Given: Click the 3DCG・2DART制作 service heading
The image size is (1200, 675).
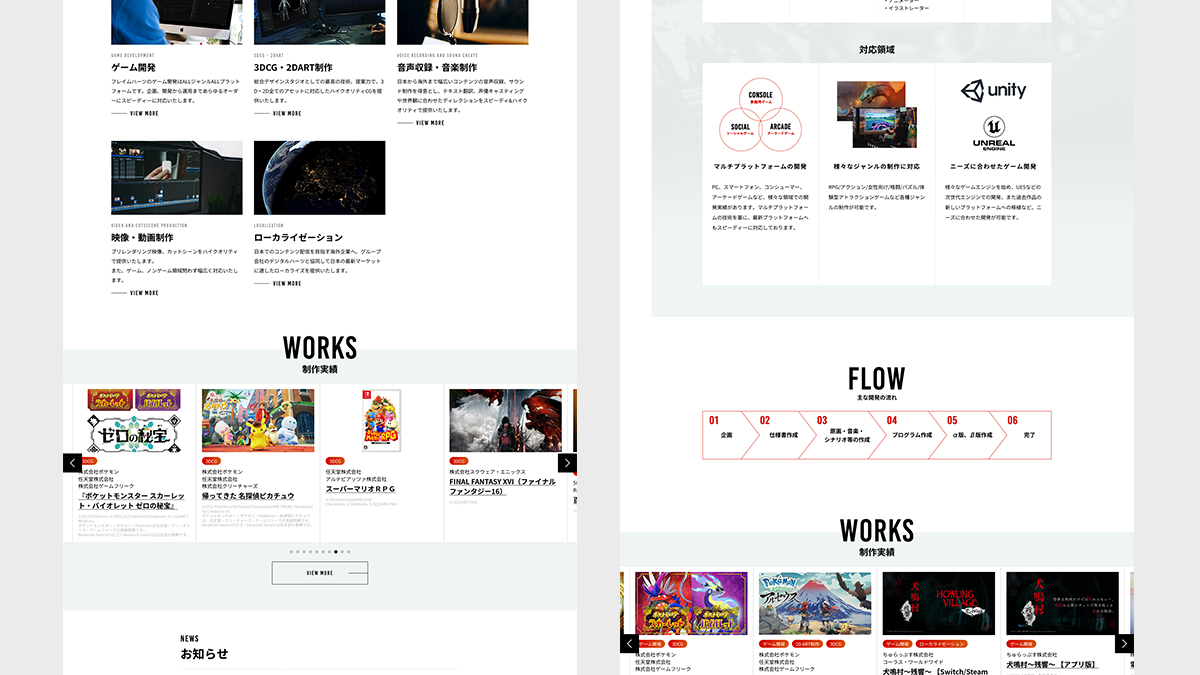Looking at the screenshot, I should pos(293,67).
